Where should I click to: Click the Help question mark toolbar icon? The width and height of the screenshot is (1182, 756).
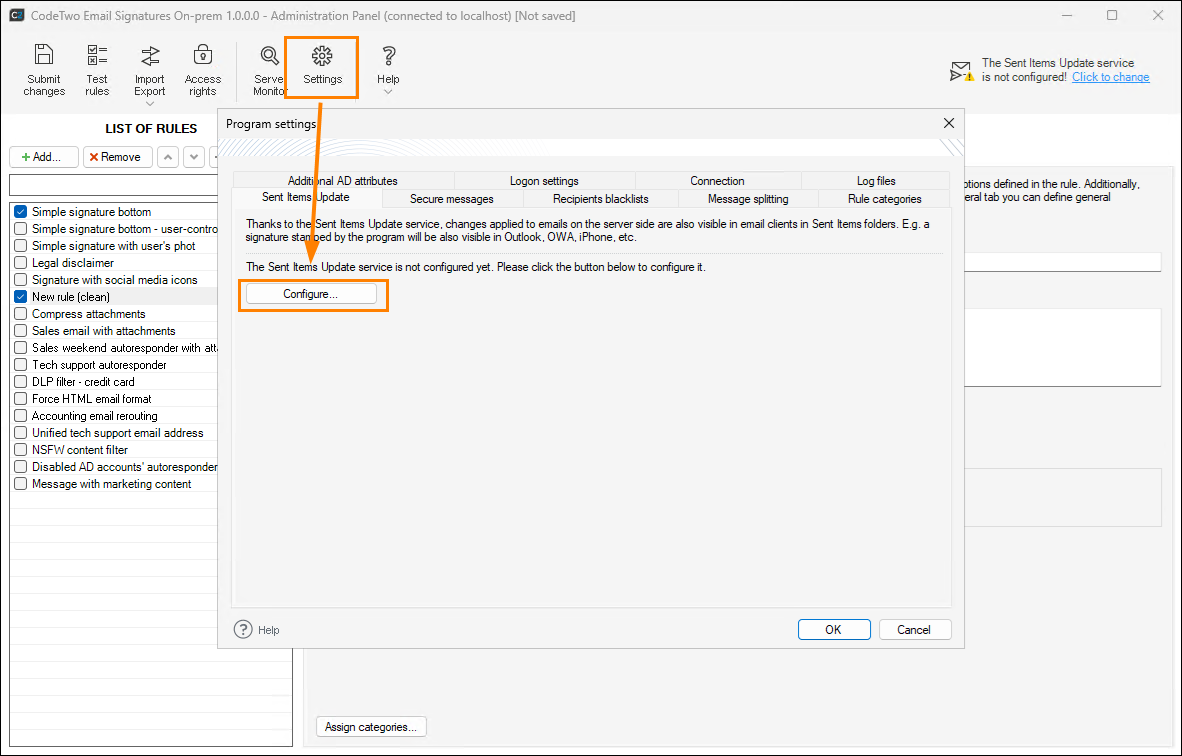[x=388, y=57]
